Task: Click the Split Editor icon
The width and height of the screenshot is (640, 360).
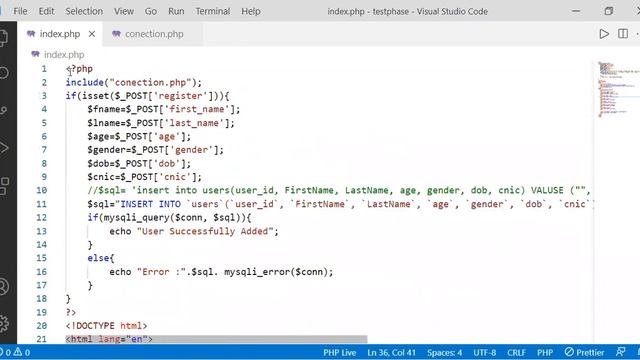Action: (x=623, y=34)
